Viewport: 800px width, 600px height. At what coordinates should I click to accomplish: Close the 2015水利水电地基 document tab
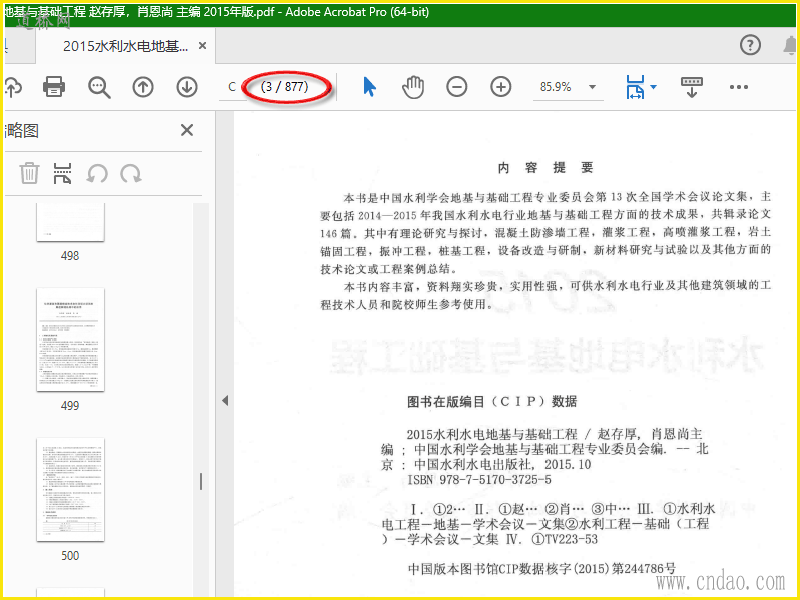click(203, 46)
